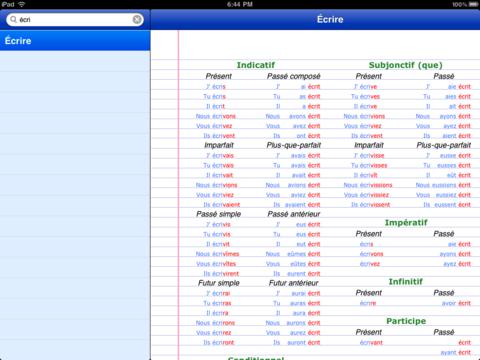This screenshot has height=360, width=480.
Task: Tap the Subjonctif (que) mood heading
Action: [x=406, y=65]
